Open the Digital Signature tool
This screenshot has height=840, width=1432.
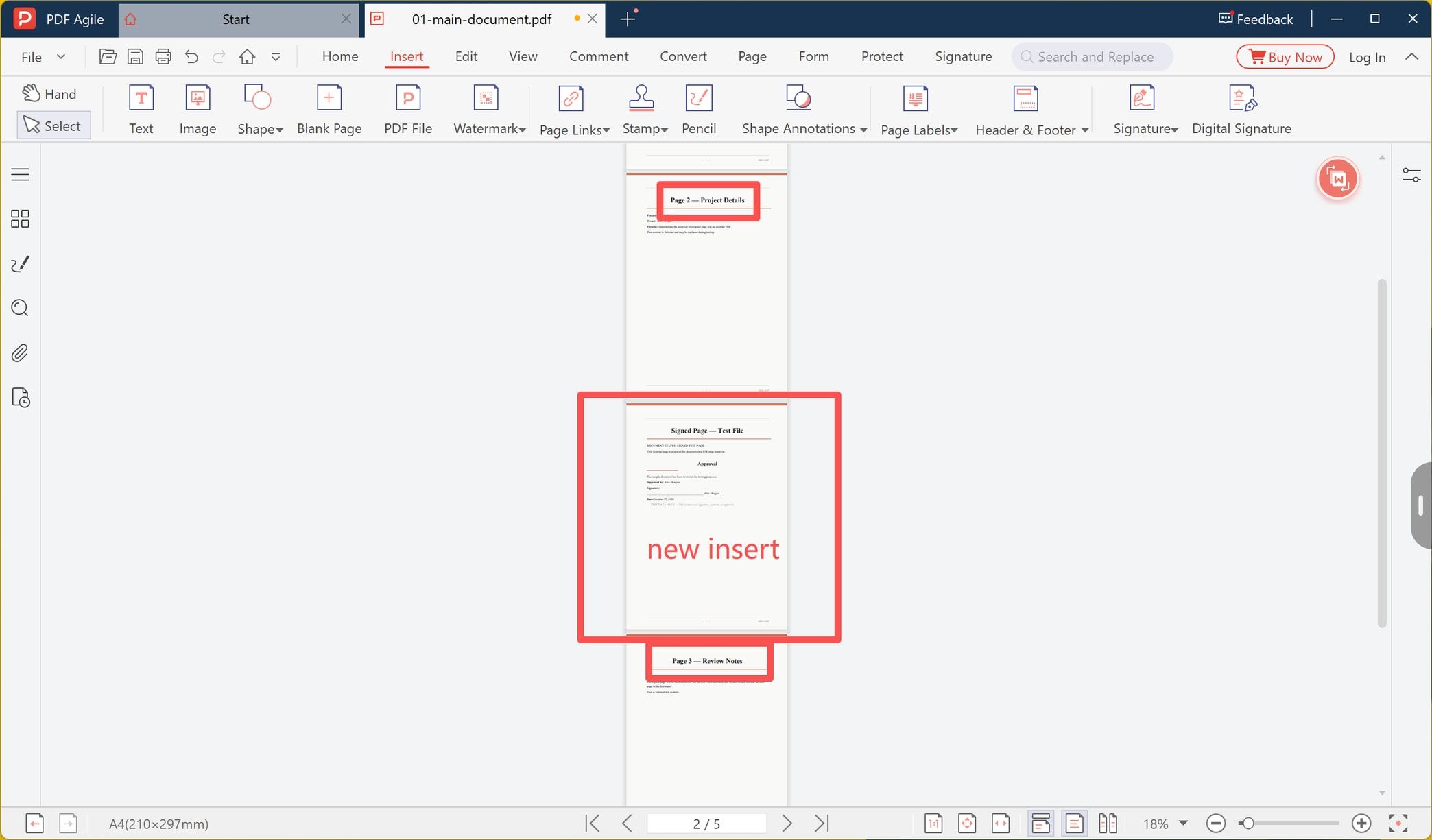[x=1241, y=110]
